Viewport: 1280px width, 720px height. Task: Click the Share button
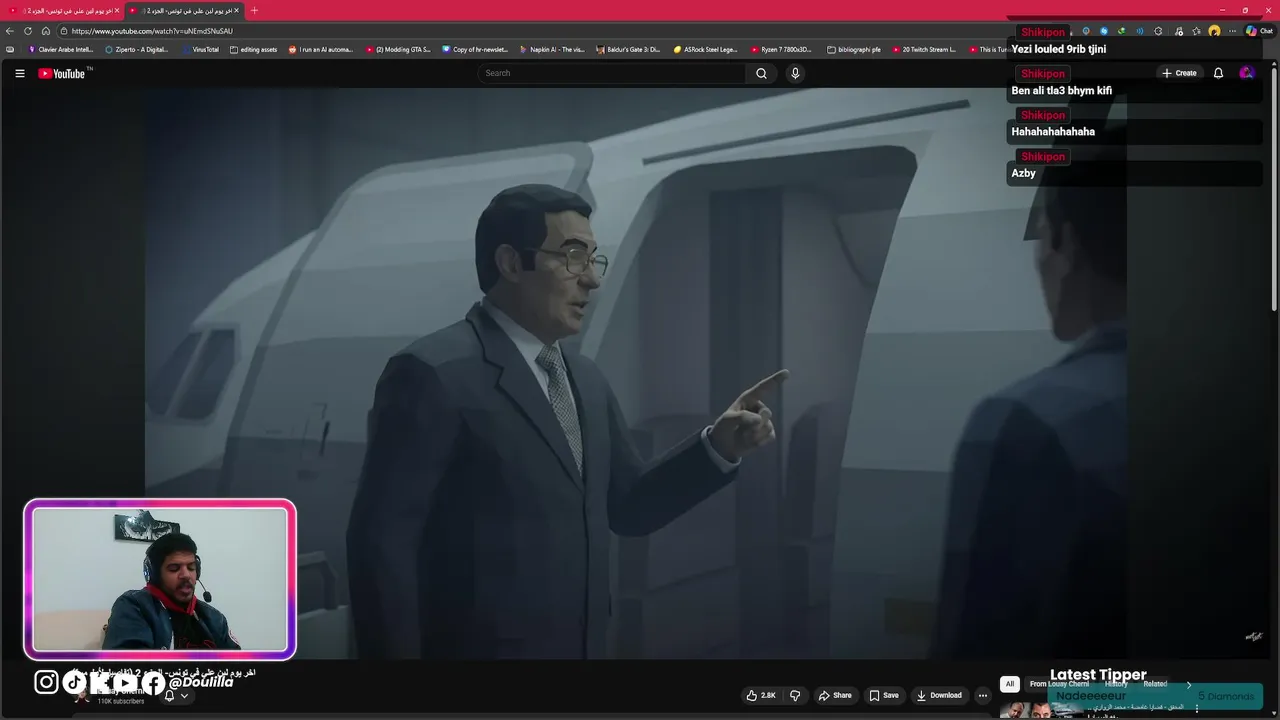[835, 695]
